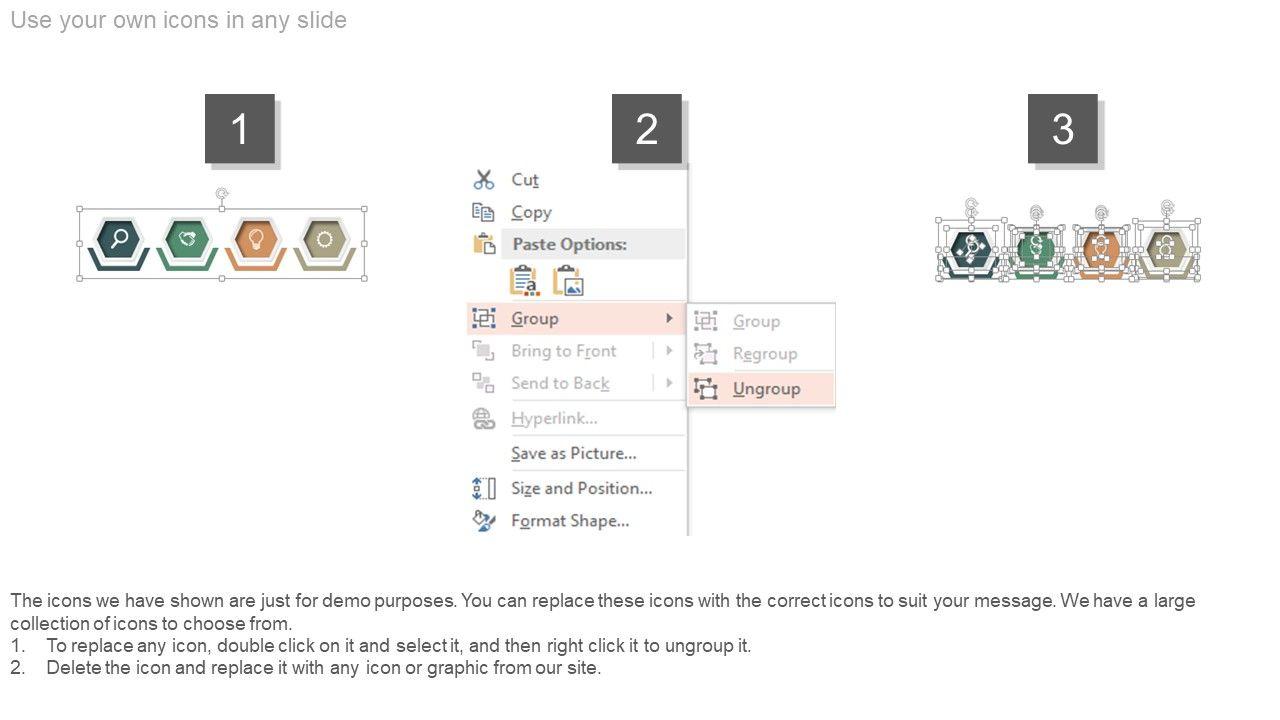Click the Copy icon in context menu

tap(484, 212)
